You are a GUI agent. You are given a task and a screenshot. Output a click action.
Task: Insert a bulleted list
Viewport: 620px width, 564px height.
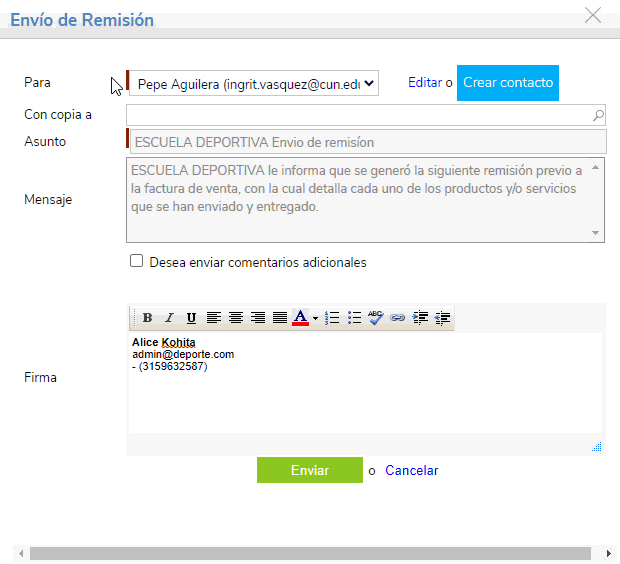(x=354, y=318)
